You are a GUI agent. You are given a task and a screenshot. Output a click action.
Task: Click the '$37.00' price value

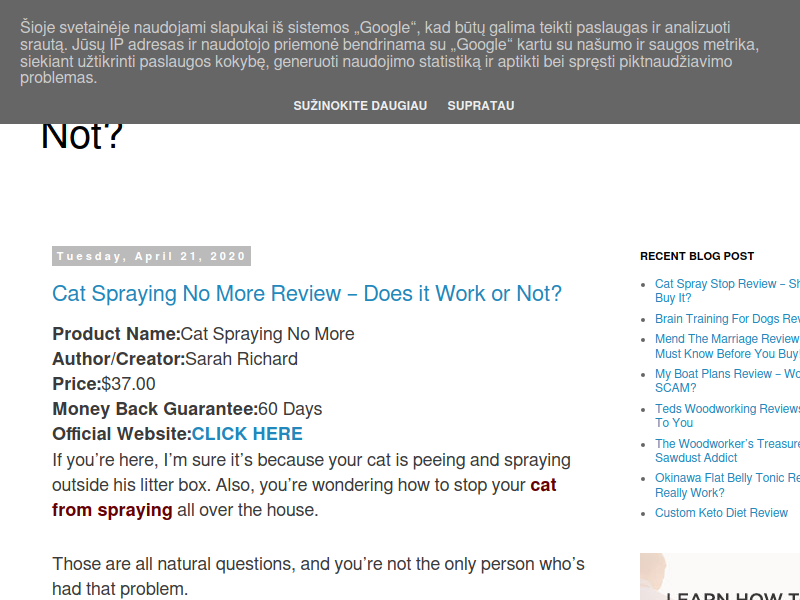point(129,384)
